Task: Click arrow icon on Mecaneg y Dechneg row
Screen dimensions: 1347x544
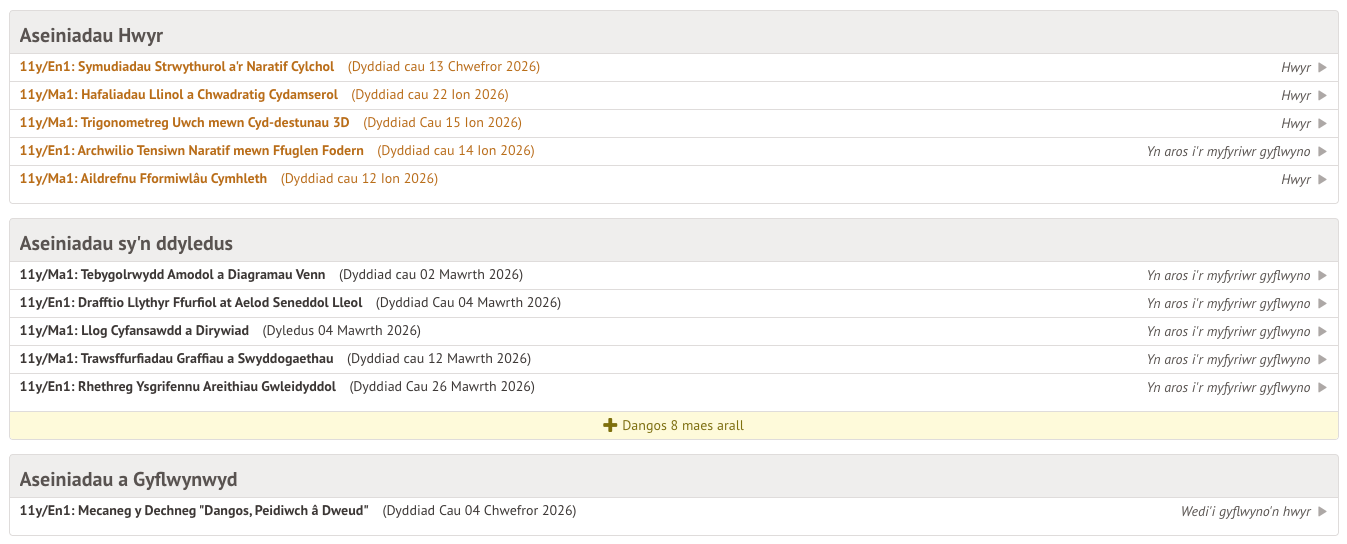Action: (1322, 512)
